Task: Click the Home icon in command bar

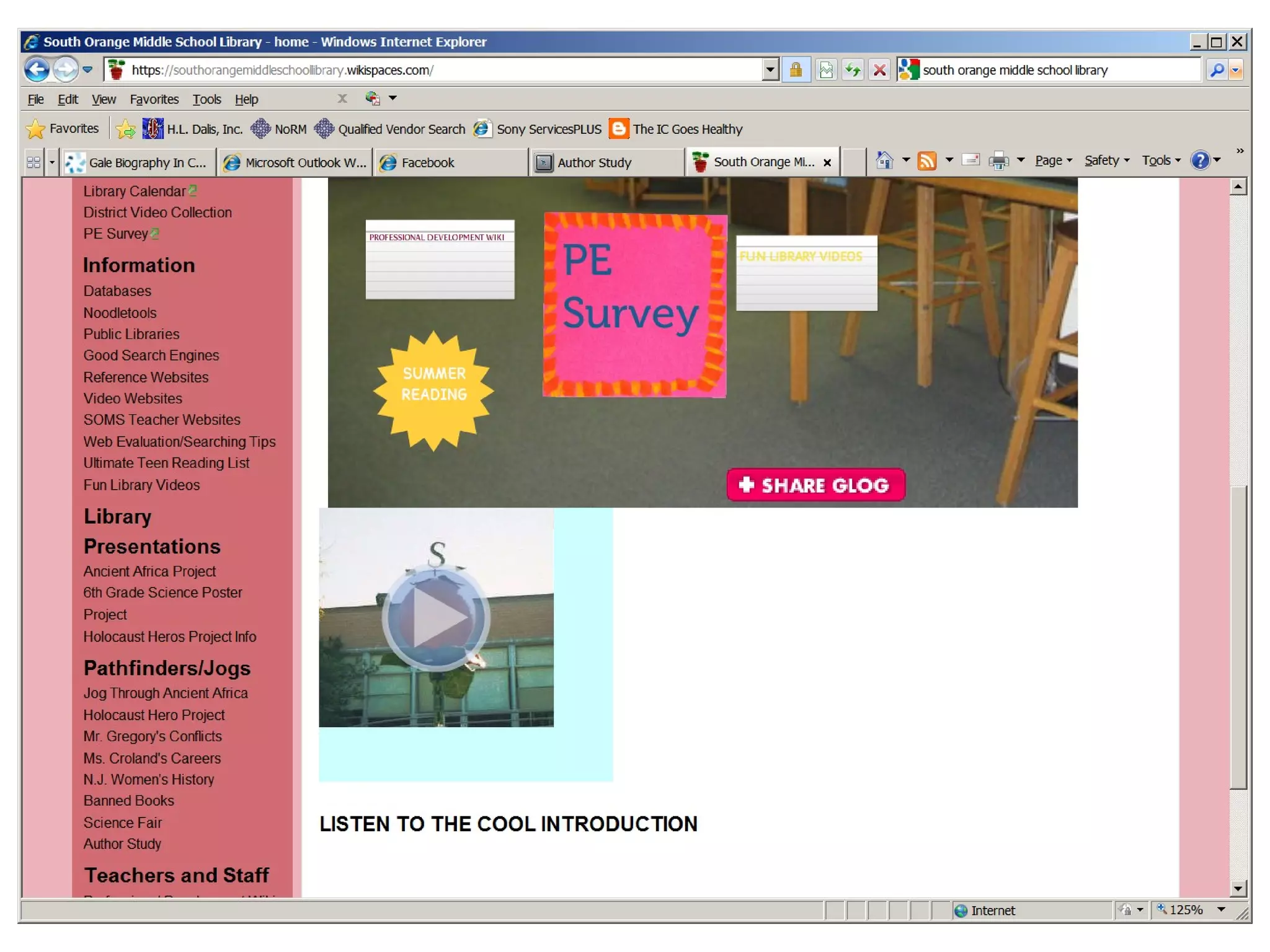Action: 884,161
